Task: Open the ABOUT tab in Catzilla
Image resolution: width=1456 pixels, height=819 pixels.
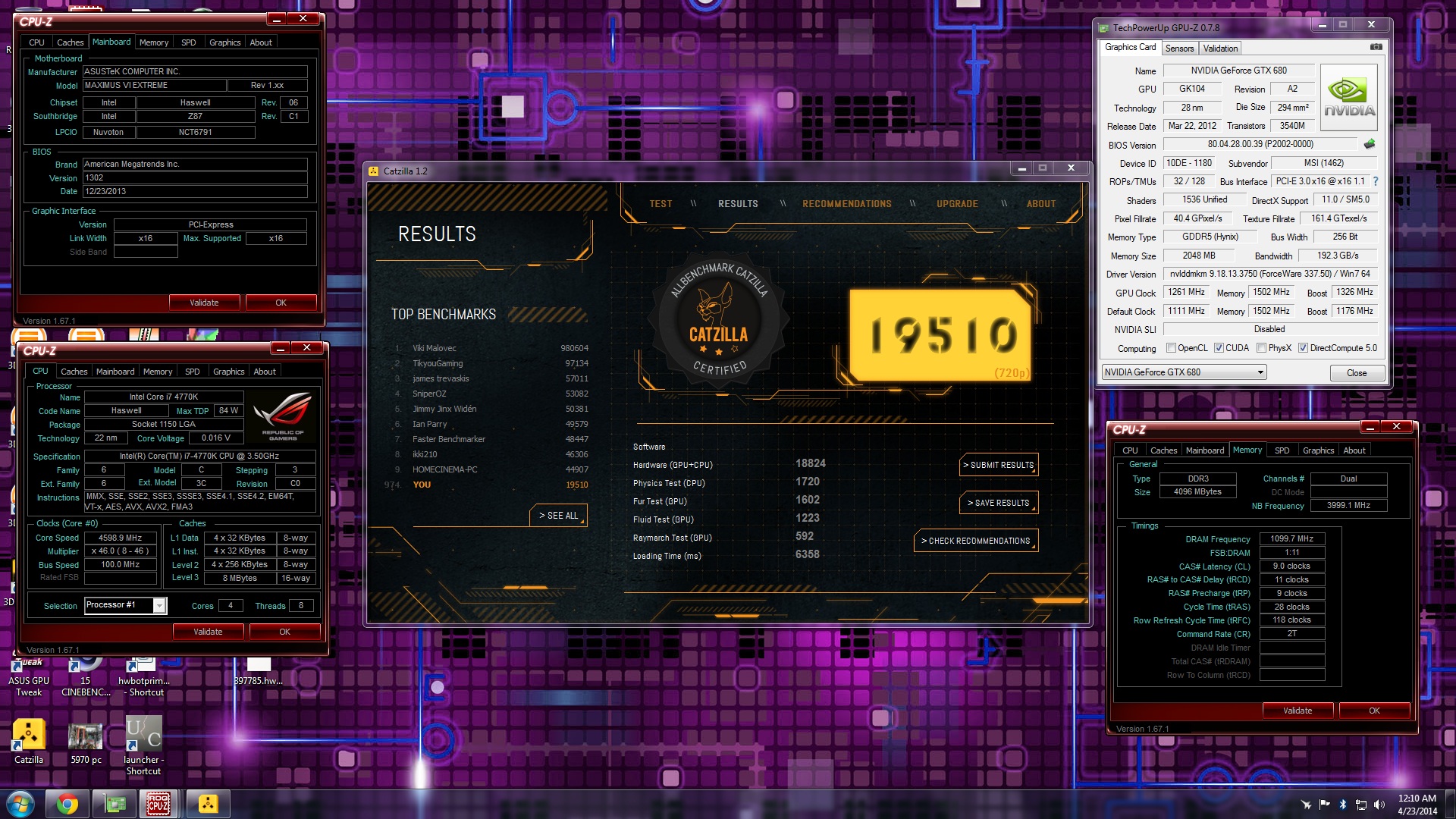Action: 1041,204
